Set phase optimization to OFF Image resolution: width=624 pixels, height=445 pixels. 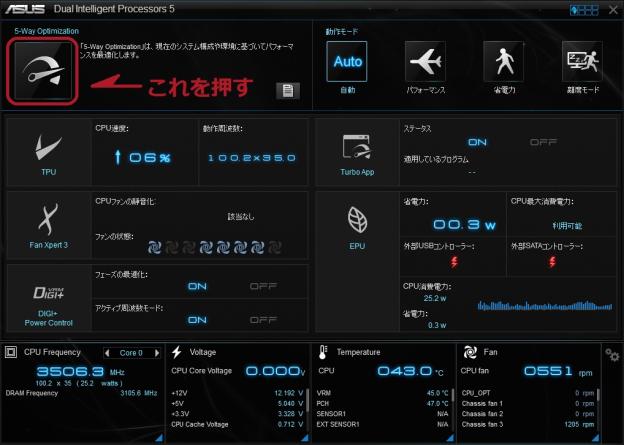(x=263, y=286)
